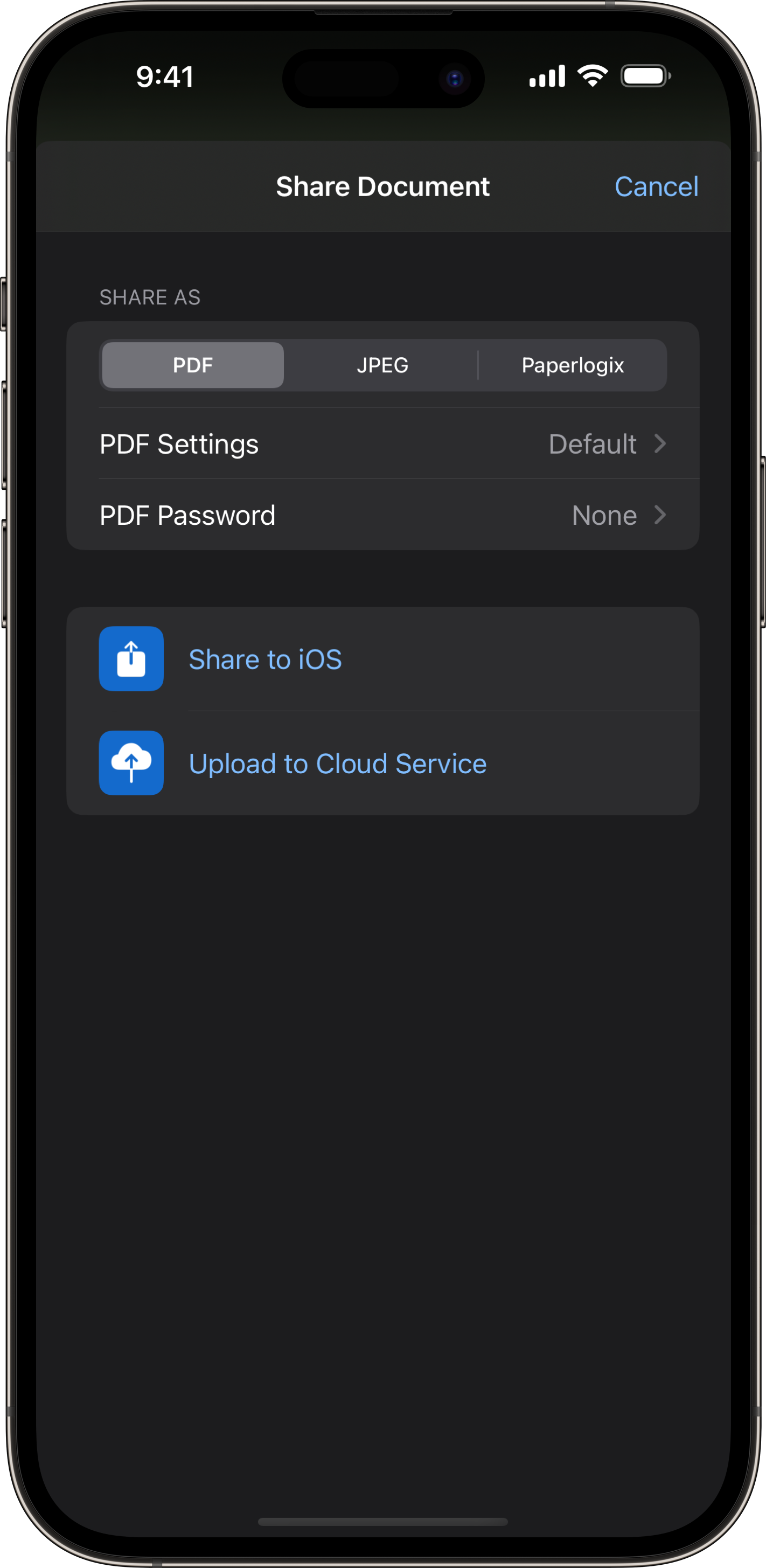Tap the battery indicator icon
Image resolution: width=766 pixels, height=1568 pixels.
[645, 76]
